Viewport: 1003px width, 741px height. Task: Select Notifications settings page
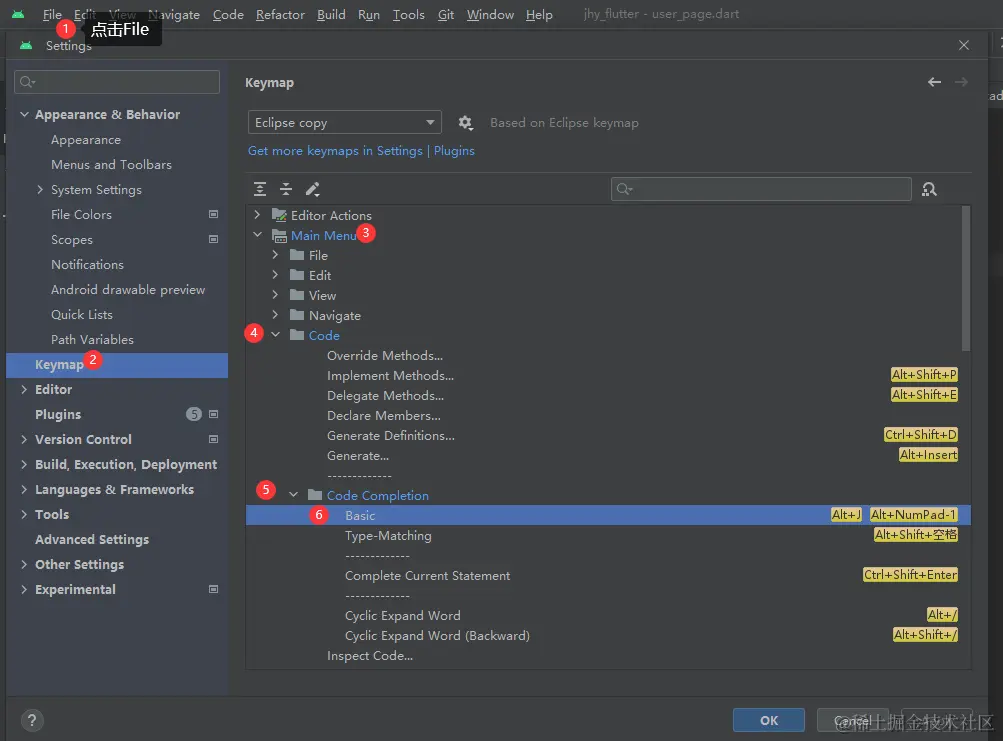88,264
